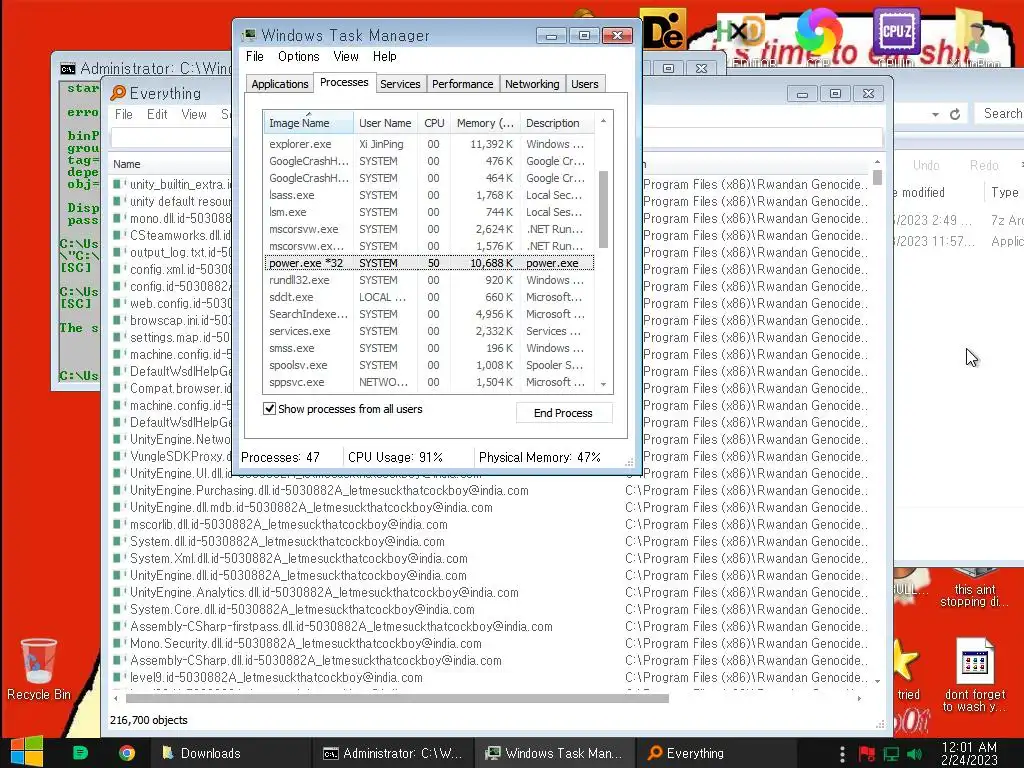Select the SearchIndexe... process row

point(429,314)
